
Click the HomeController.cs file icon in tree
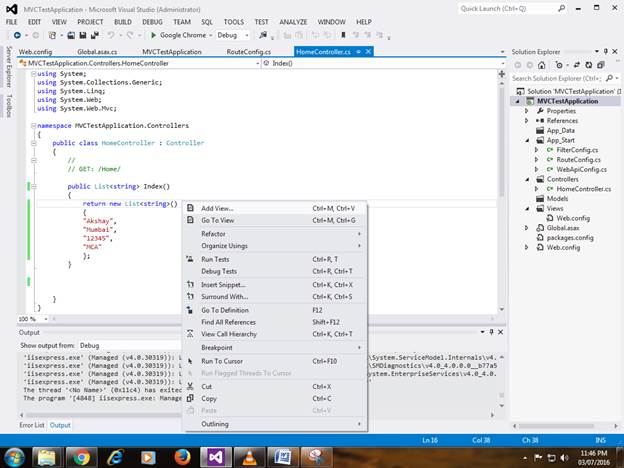tap(549, 189)
